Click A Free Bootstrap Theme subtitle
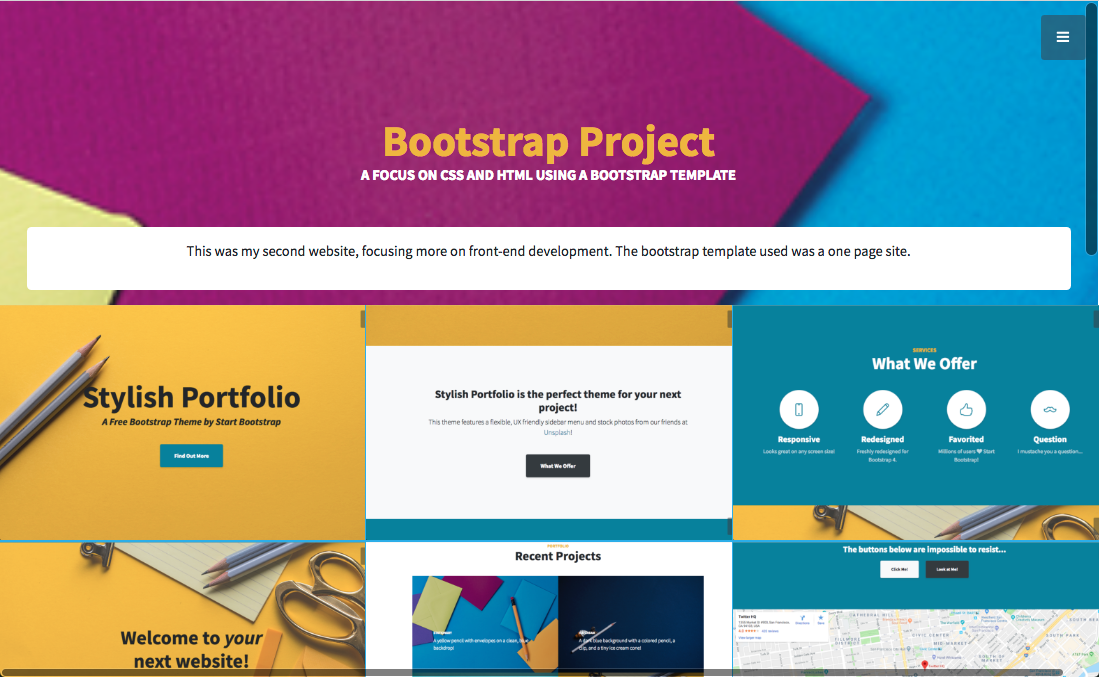 191,422
